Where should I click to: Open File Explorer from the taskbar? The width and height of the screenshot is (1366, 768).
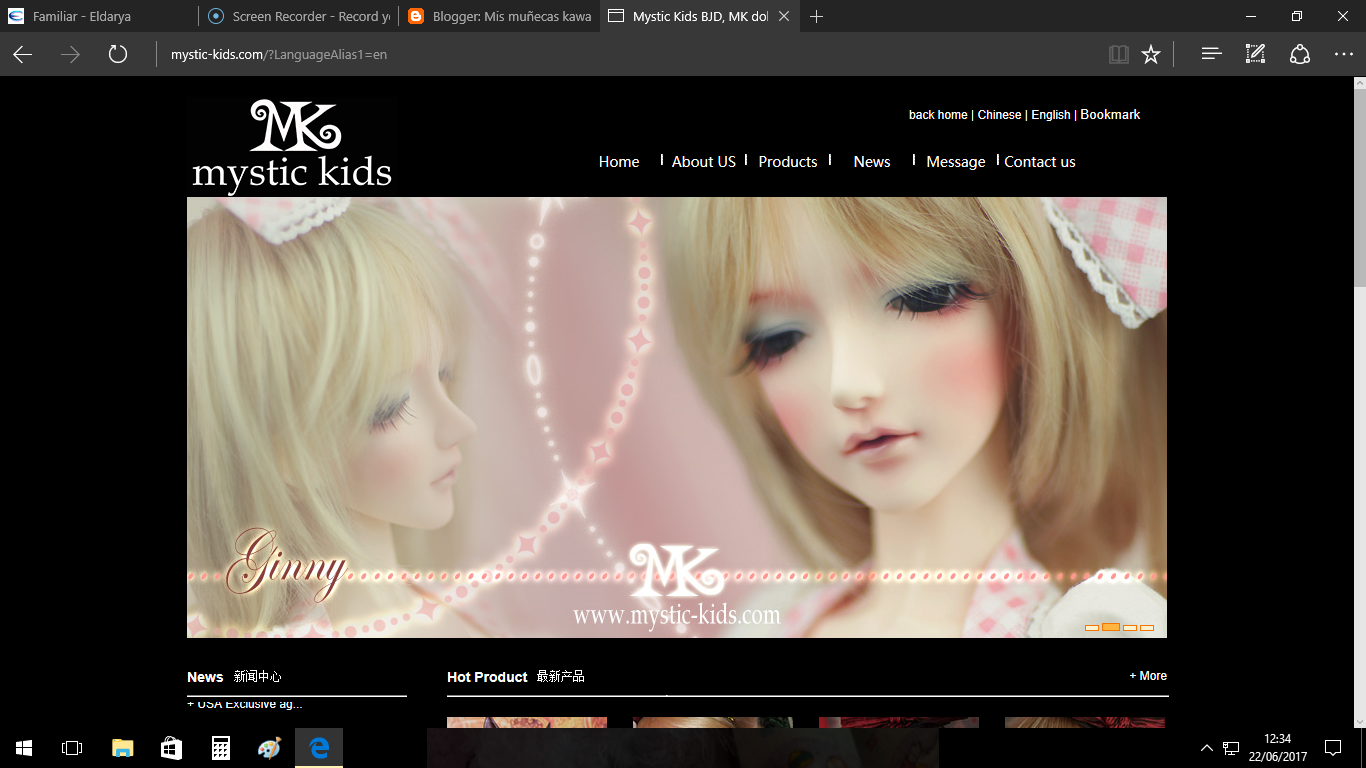point(120,747)
